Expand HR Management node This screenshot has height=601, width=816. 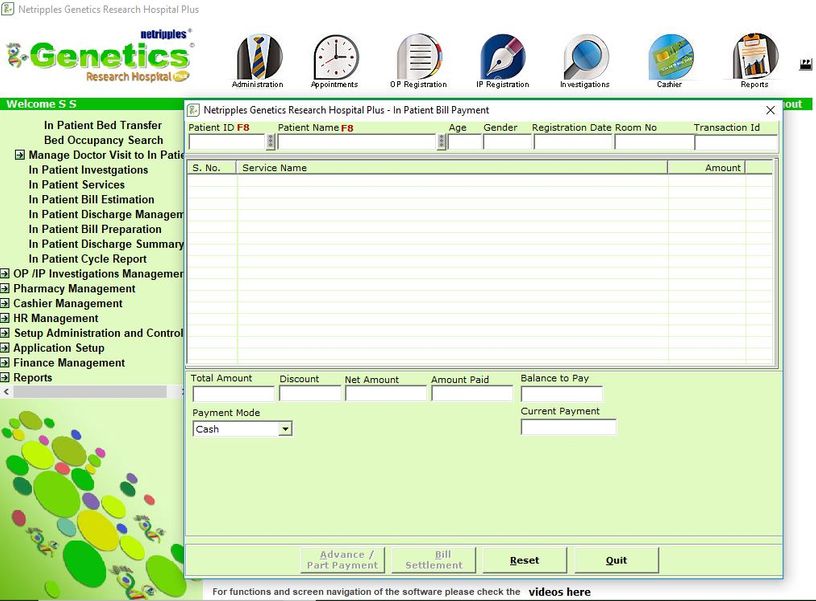click(x=5, y=318)
